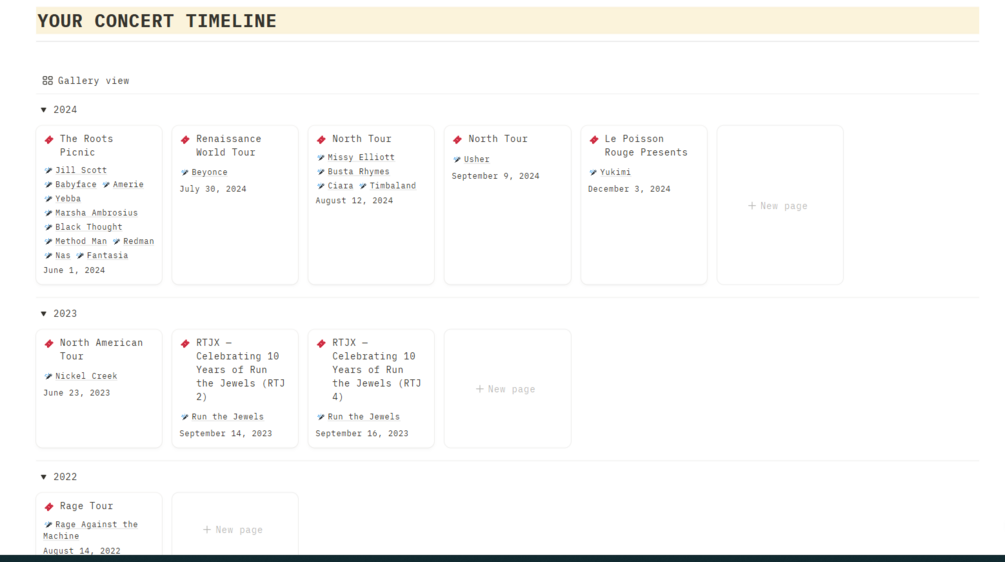Click the microphone icon beside Rage Against the Machine

click(48, 525)
